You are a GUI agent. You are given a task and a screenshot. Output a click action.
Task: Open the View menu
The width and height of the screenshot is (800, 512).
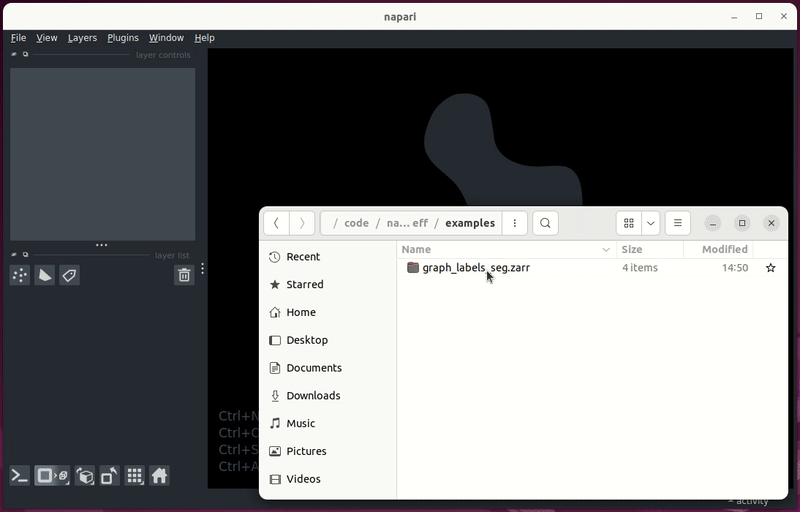[46, 38]
